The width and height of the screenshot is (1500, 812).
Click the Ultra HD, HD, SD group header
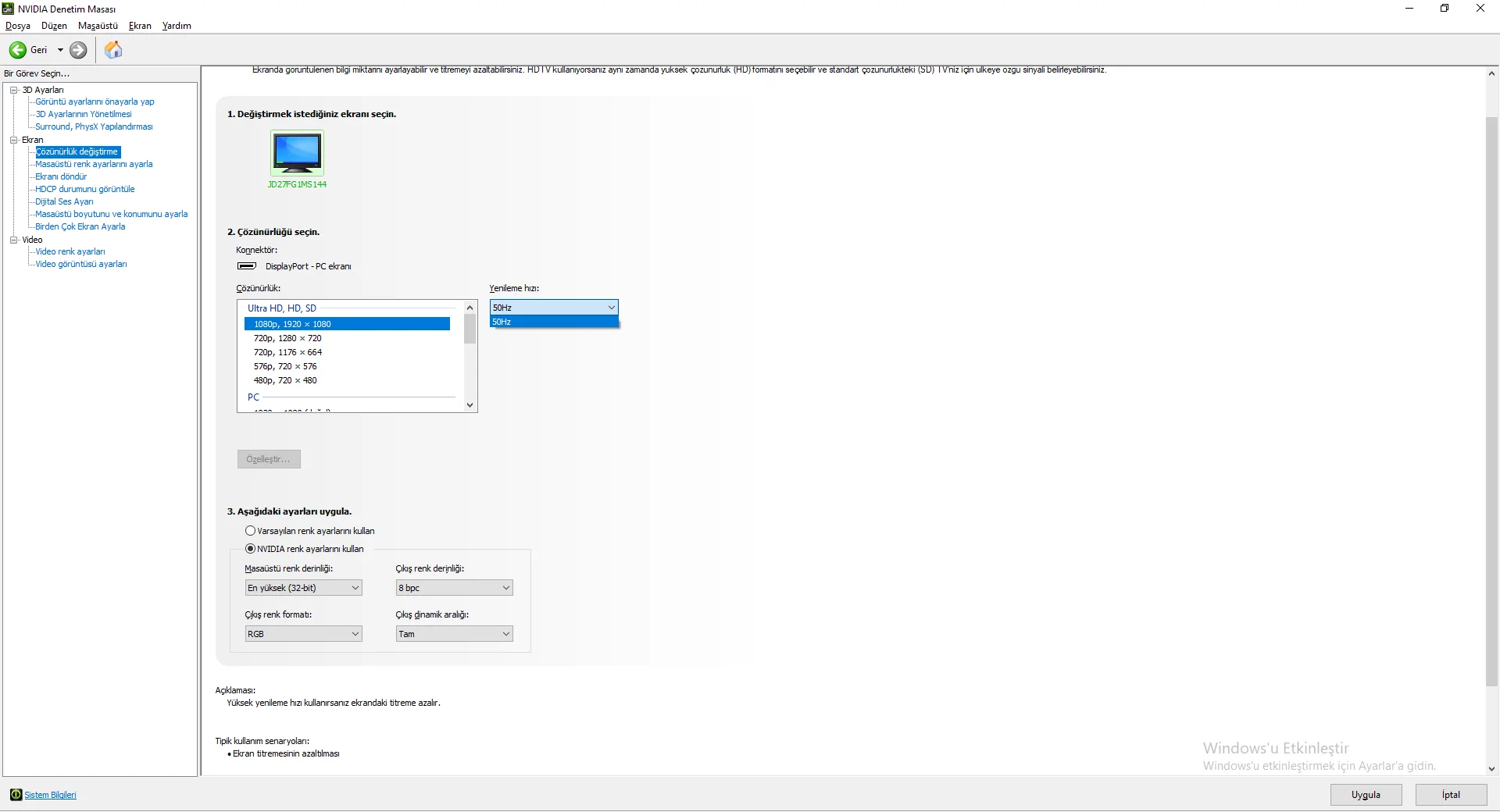pyautogui.click(x=282, y=308)
